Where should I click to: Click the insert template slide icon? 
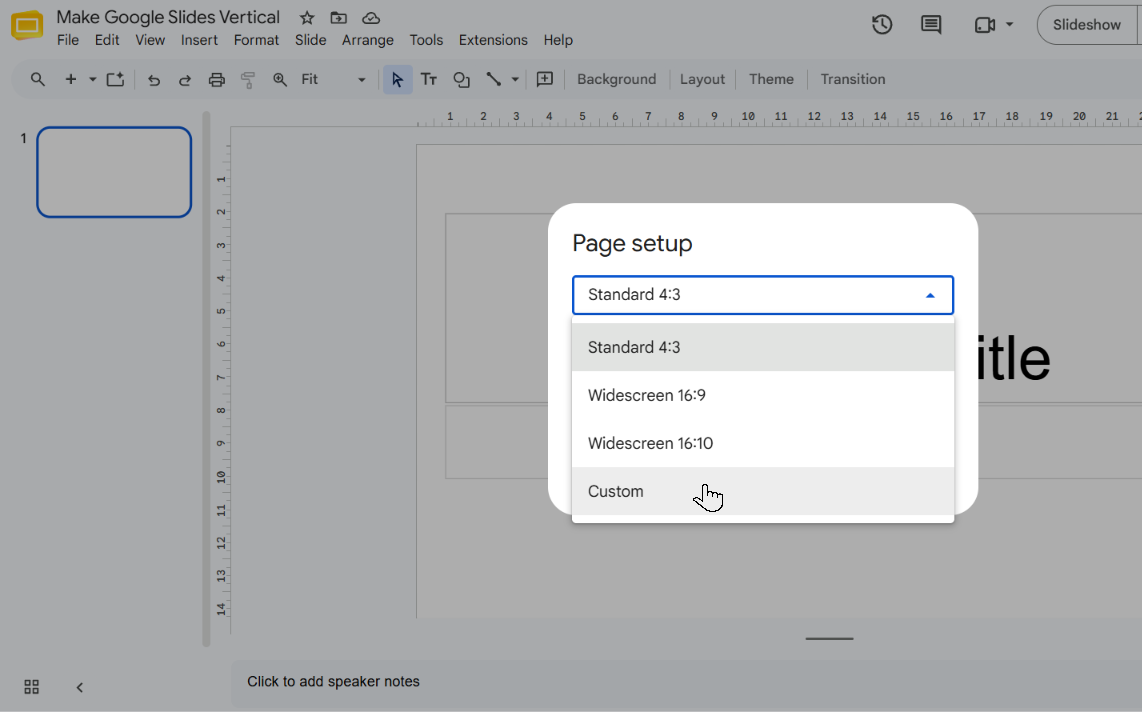click(116, 79)
